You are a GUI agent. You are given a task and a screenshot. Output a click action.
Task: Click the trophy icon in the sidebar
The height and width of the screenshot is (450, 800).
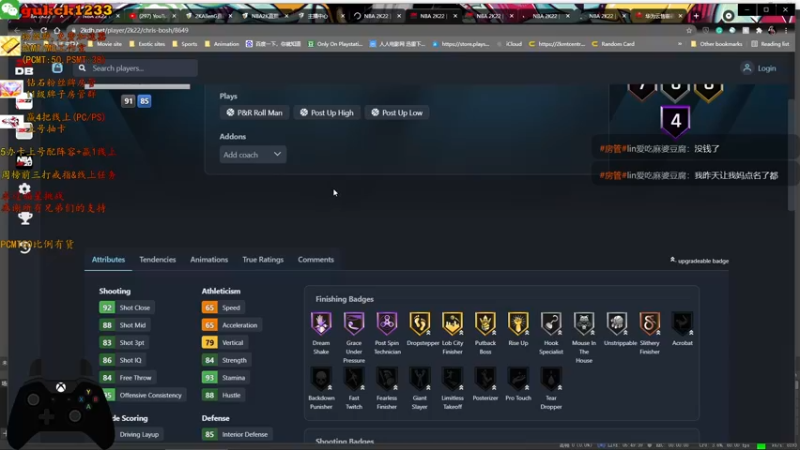tap(25, 218)
